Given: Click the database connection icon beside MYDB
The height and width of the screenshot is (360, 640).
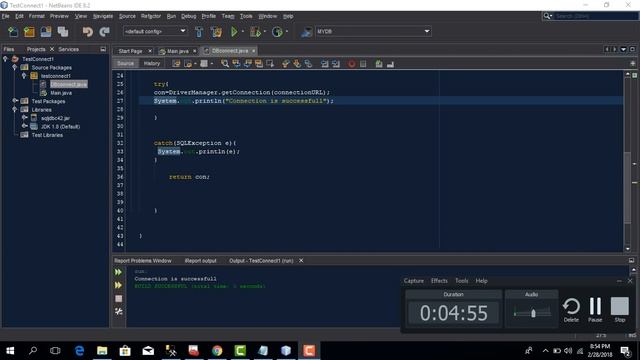Looking at the screenshot, I should click(x=306, y=32).
